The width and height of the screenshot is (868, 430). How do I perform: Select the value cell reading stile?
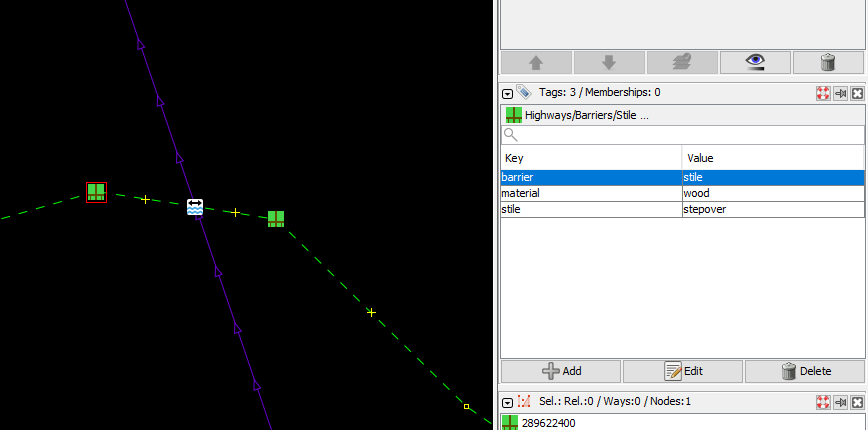tap(773, 178)
